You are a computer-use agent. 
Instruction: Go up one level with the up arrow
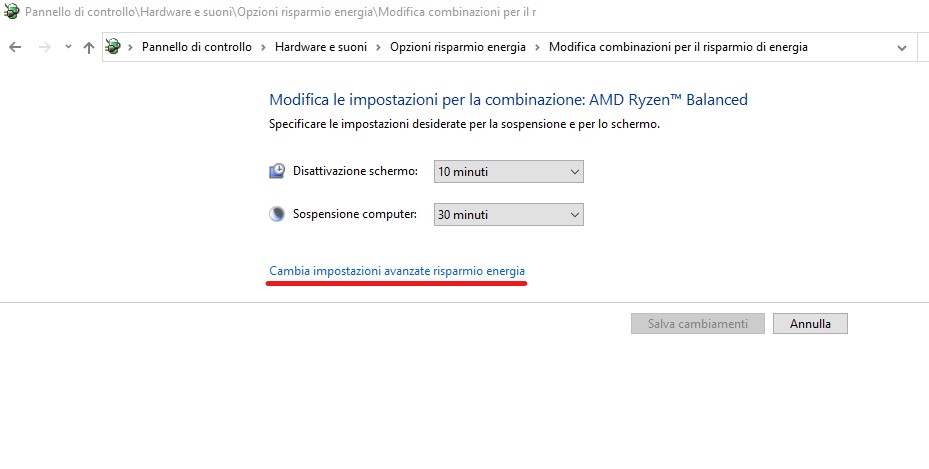click(89, 47)
